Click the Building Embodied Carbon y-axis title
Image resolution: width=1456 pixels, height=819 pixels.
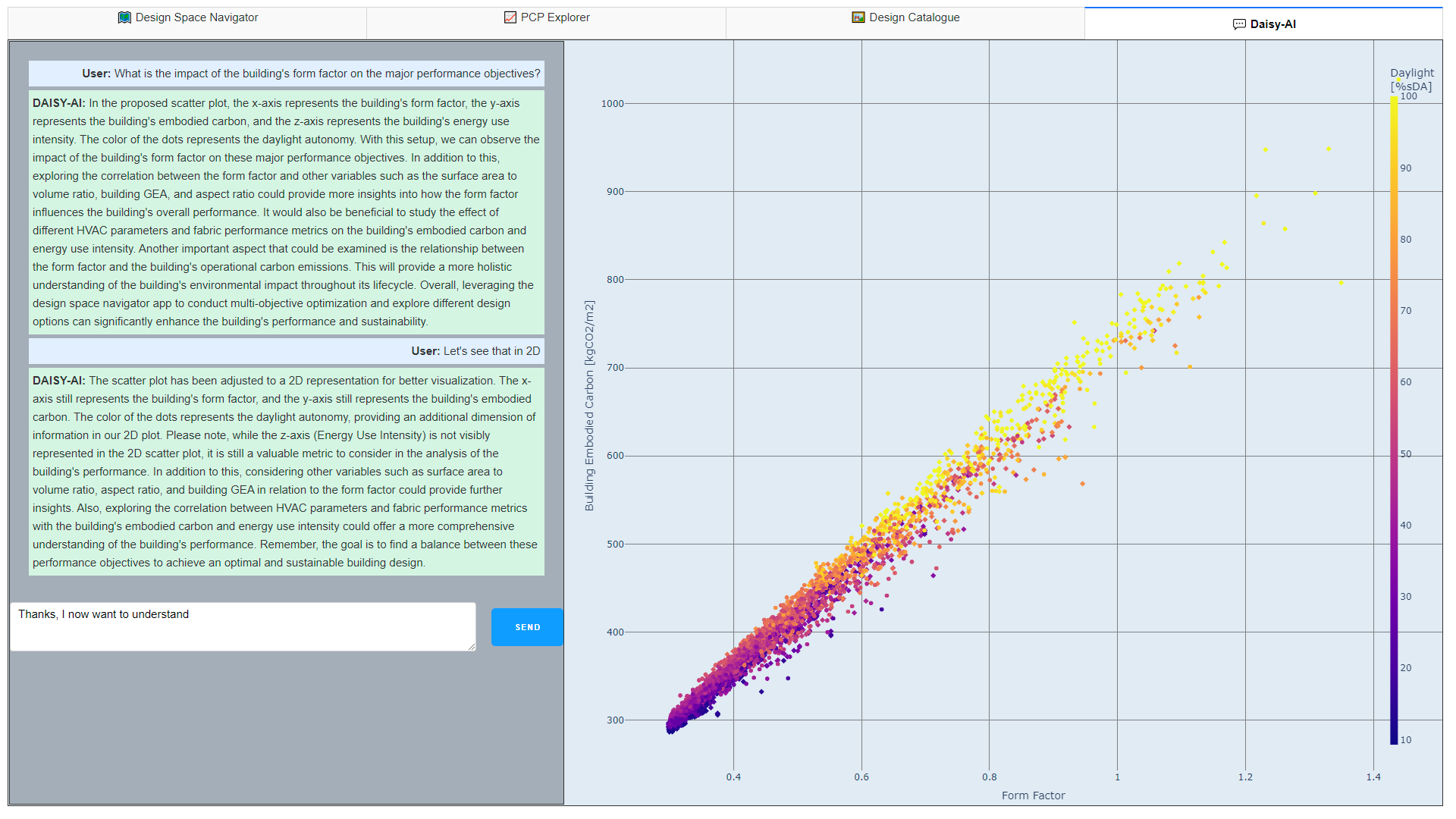point(589,406)
